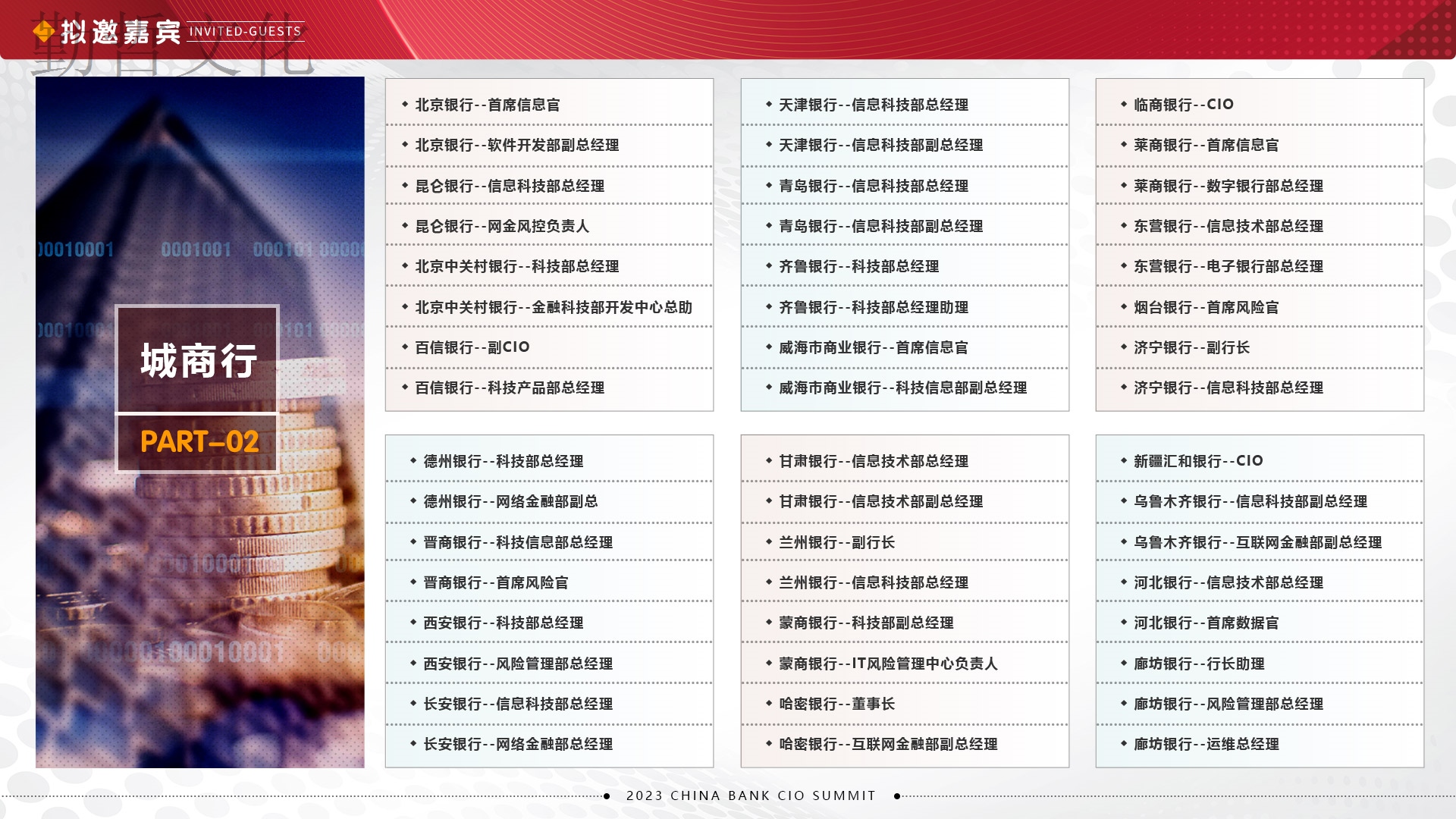Click 北京中关村银行--金融科技部开发中心总助
This screenshot has height=819, width=1456.
pos(553,307)
